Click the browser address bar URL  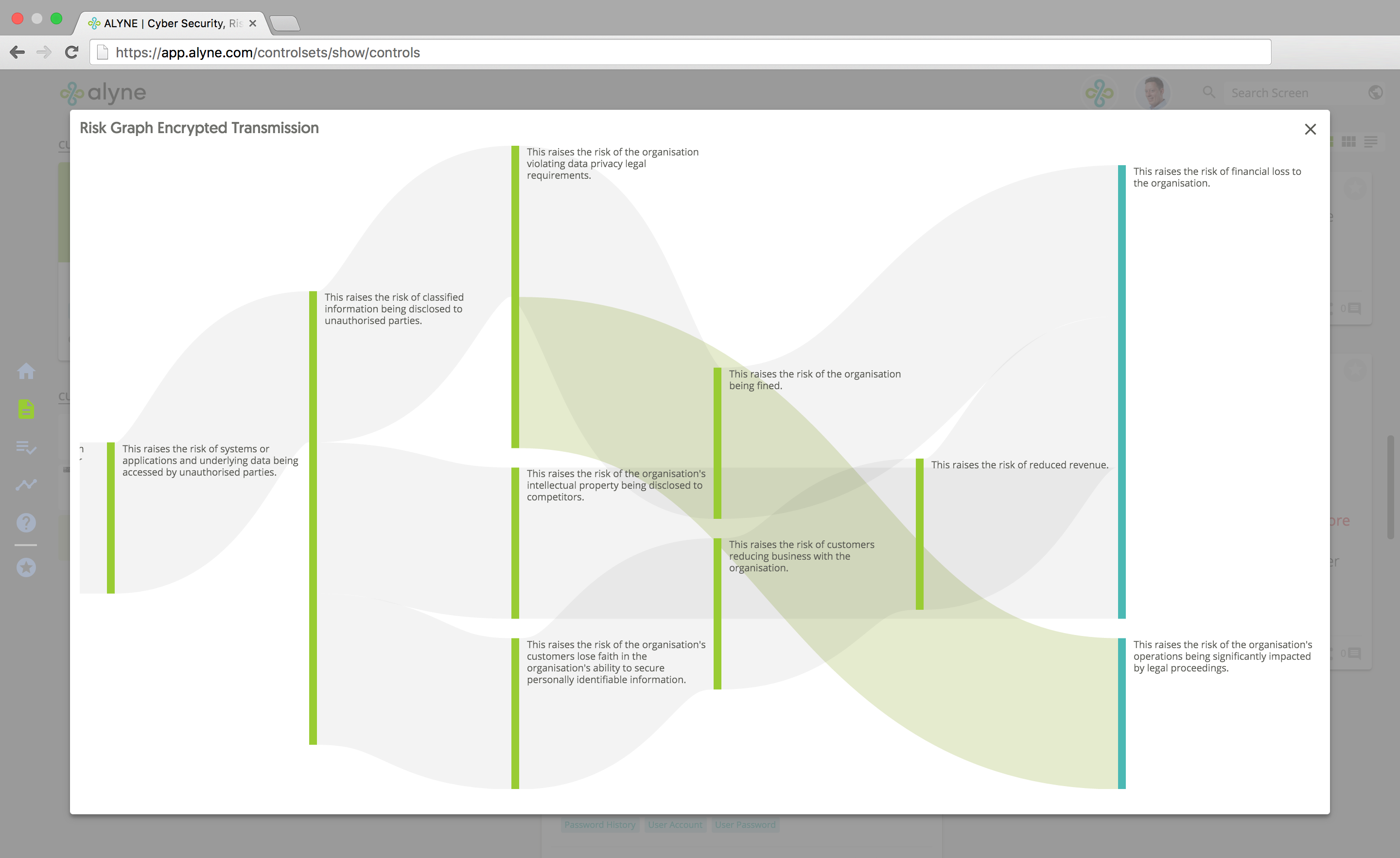(x=267, y=53)
